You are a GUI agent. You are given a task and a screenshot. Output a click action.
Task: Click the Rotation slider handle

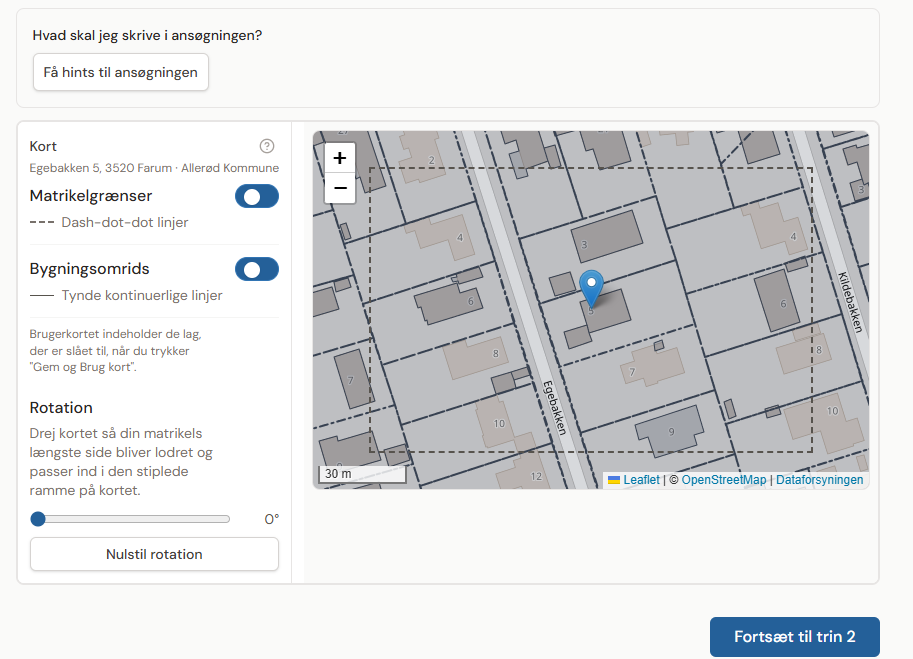click(x=38, y=519)
